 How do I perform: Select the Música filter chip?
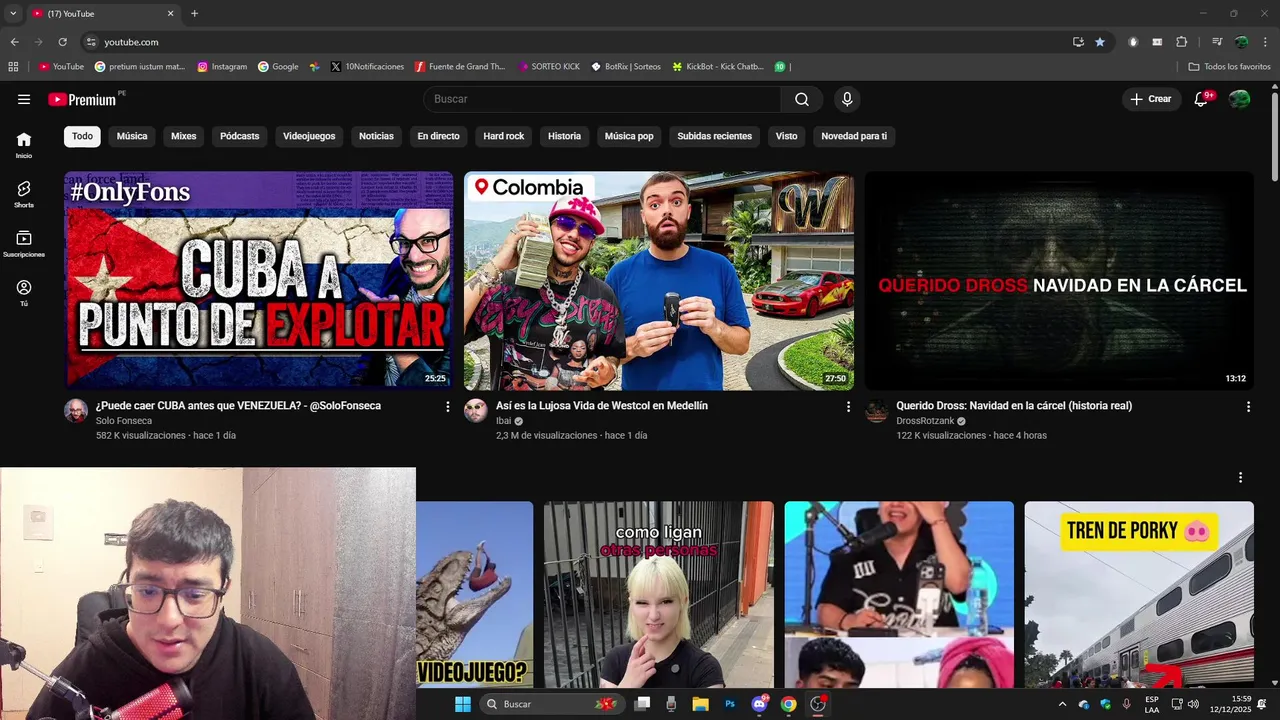tap(132, 136)
